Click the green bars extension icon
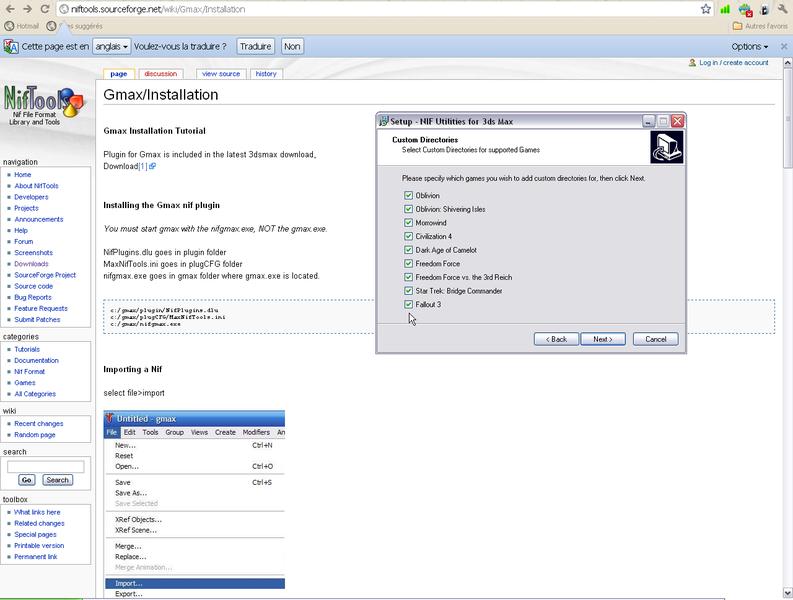Screen dimensions: 793x600 tap(725, 9)
